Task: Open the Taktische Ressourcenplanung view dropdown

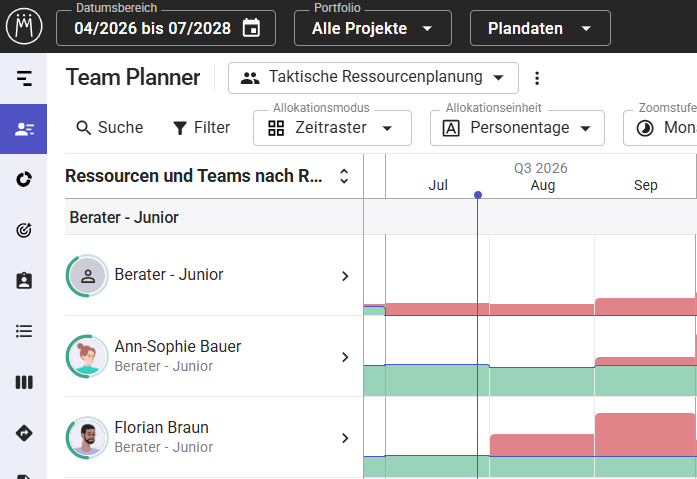Action: tap(373, 78)
